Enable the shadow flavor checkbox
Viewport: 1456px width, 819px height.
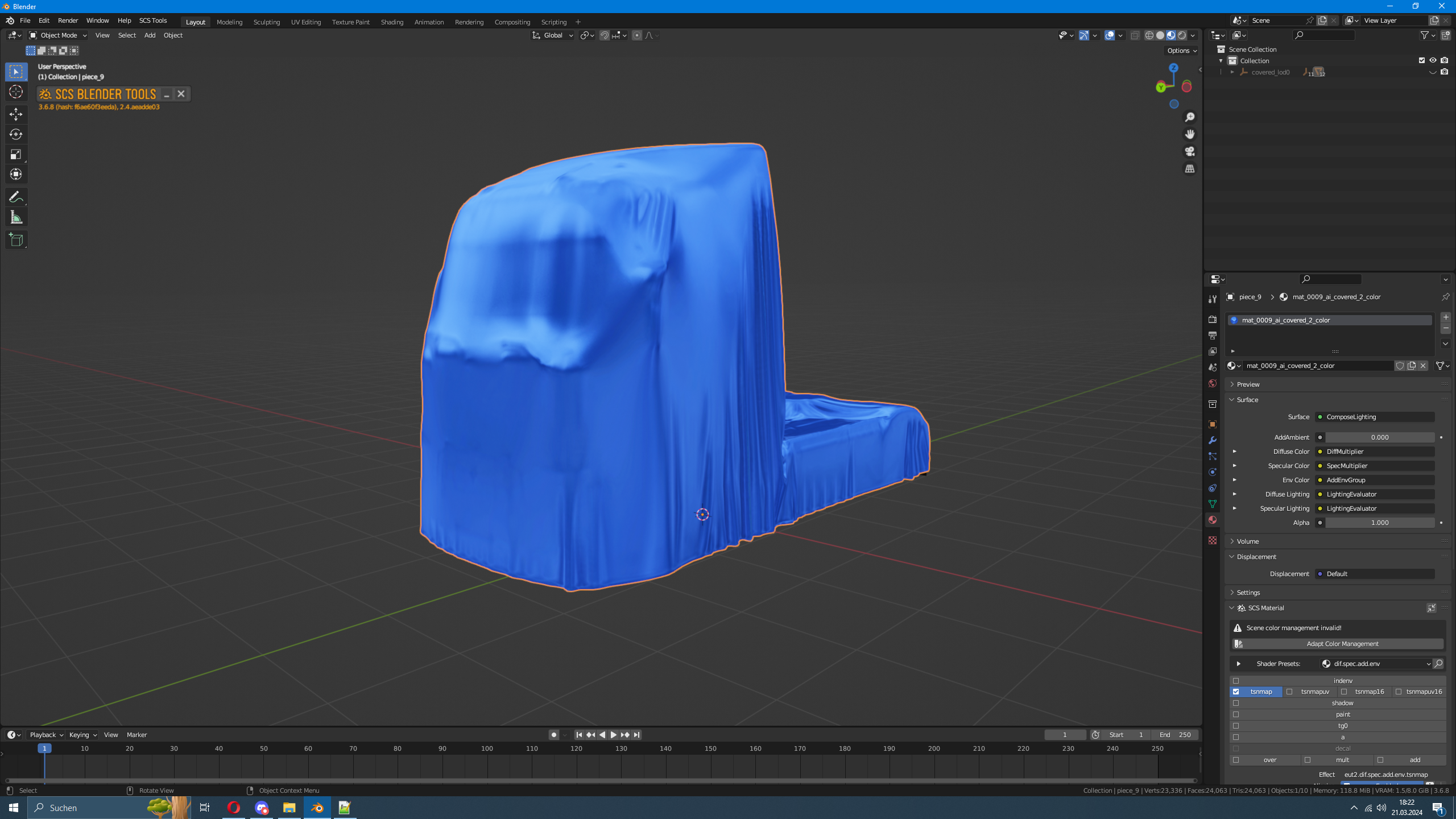pos(1236,703)
